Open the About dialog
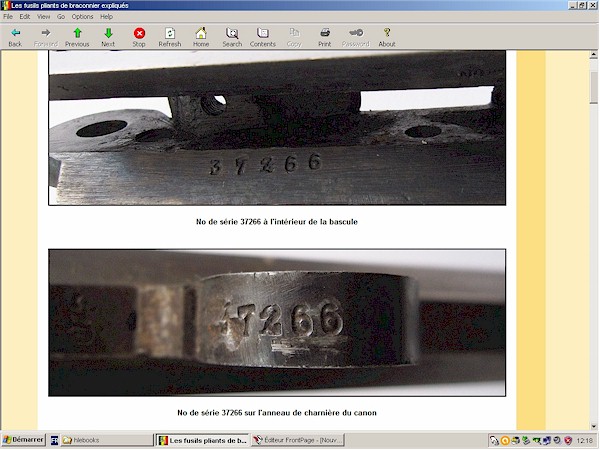The image size is (600, 450). click(387, 37)
